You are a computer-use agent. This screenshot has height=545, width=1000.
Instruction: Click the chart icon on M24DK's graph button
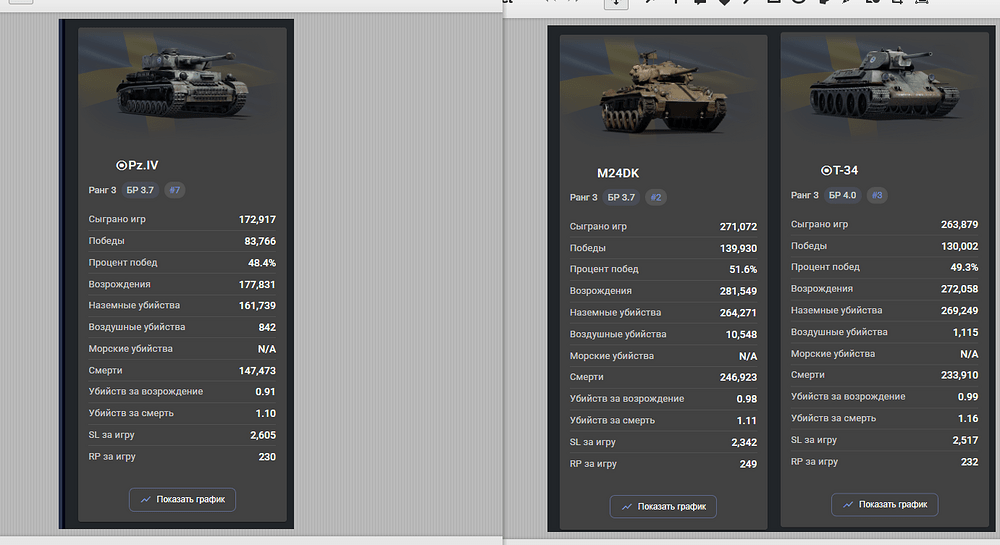[x=627, y=507]
